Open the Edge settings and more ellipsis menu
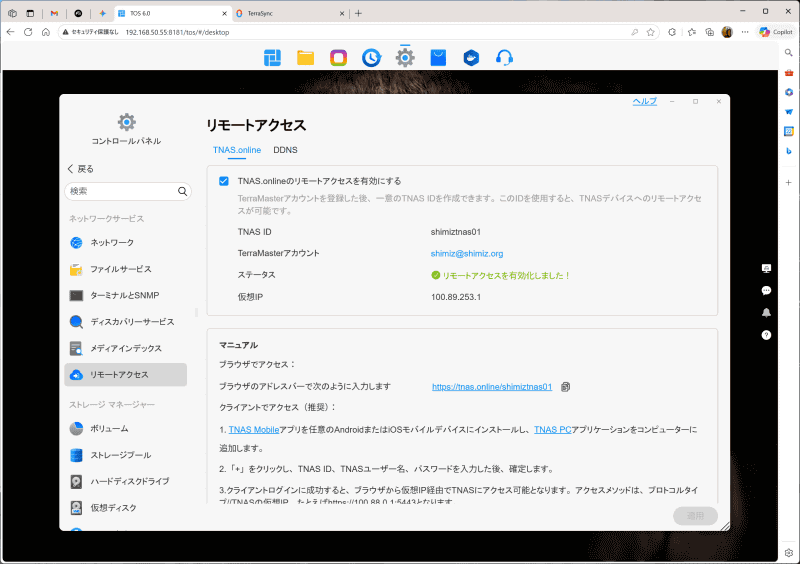 coord(745,32)
